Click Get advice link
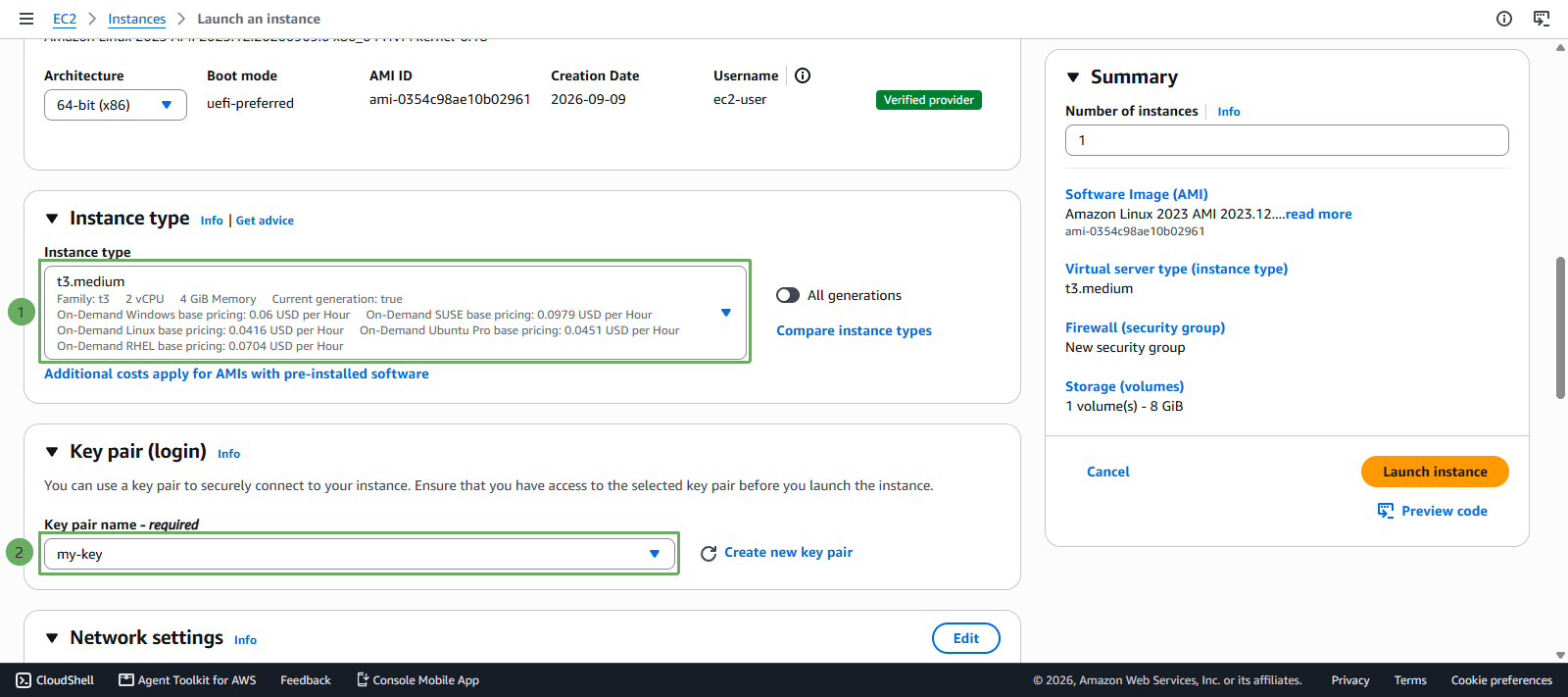The width and height of the screenshot is (1568, 697). tap(265, 221)
